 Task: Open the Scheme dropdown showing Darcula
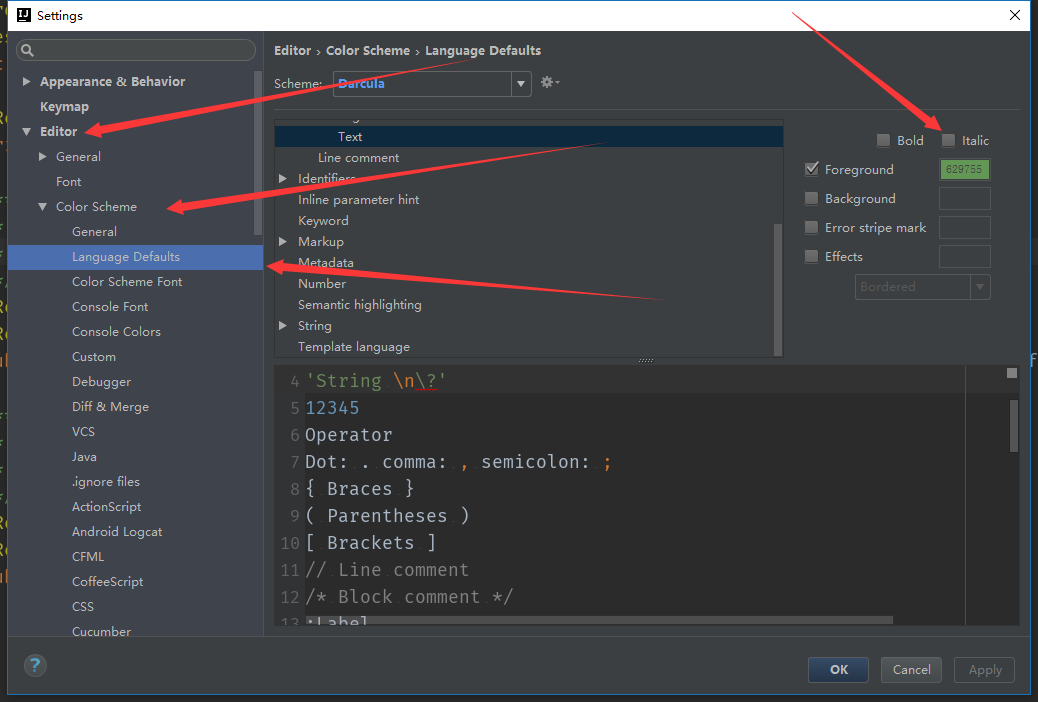click(432, 83)
